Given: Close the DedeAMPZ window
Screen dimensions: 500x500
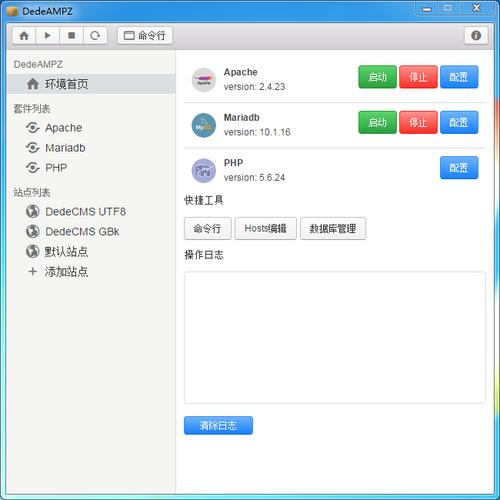Looking at the screenshot, I should point(477,9).
